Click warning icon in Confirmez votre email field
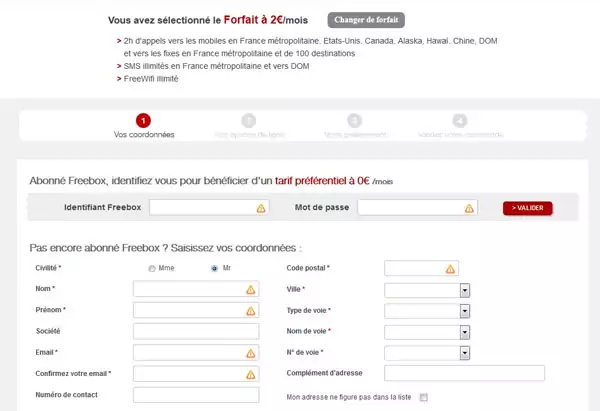The height and width of the screenshot is (411, 600). pyautogui.click(x=250, y=373)
